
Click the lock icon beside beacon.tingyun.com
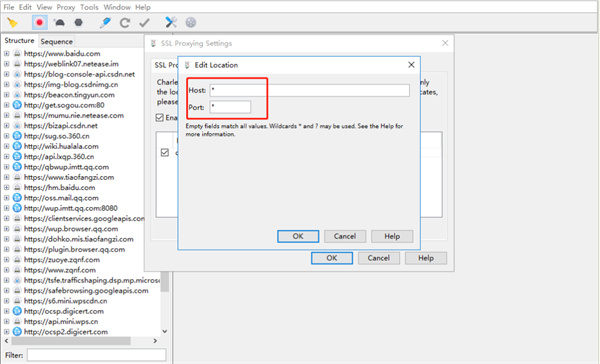pos(17,95)
